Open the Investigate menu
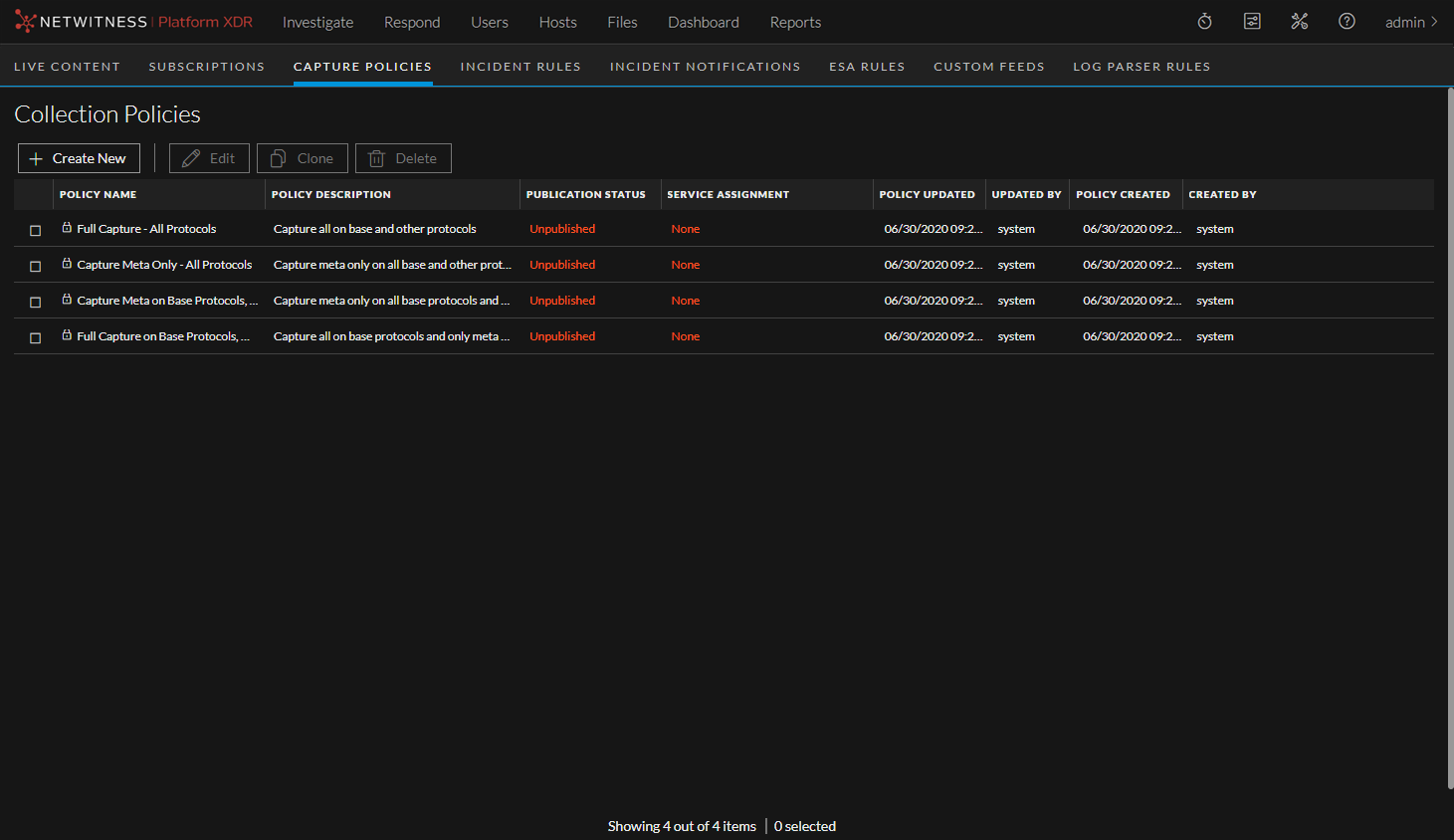 tap(317, 21)
